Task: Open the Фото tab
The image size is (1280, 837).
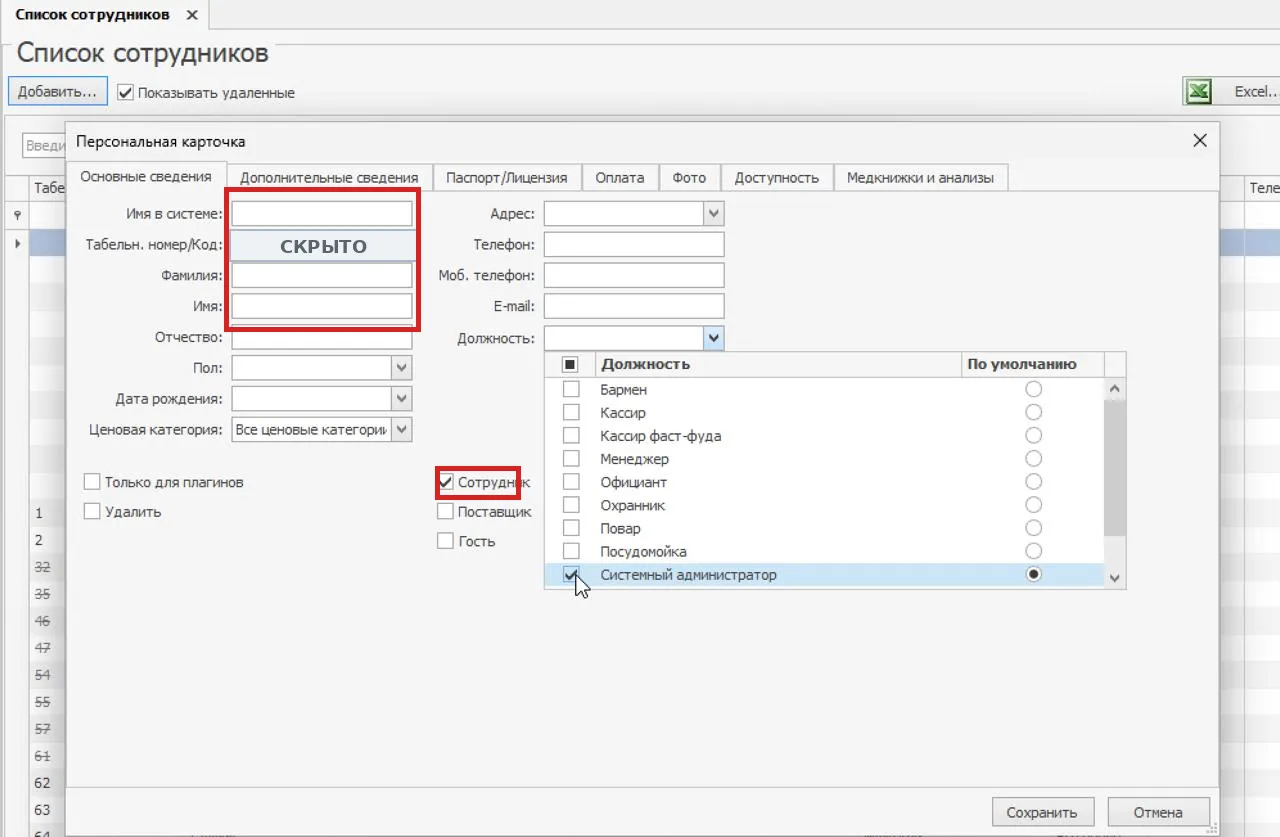Action: click(689, 178)
